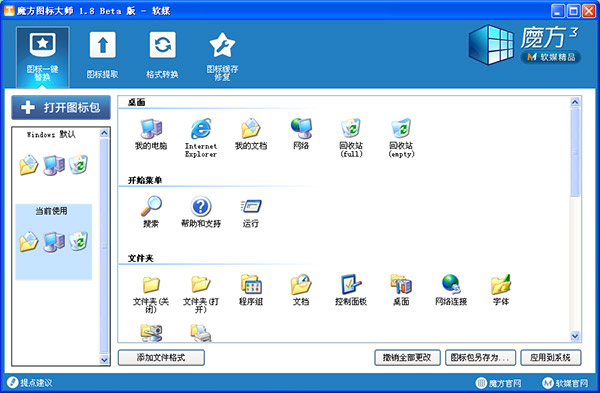Select the 回收站 (full) icon
Image resolution: width=600 pixels, height=393 pixels.
[x=351, y=138]
